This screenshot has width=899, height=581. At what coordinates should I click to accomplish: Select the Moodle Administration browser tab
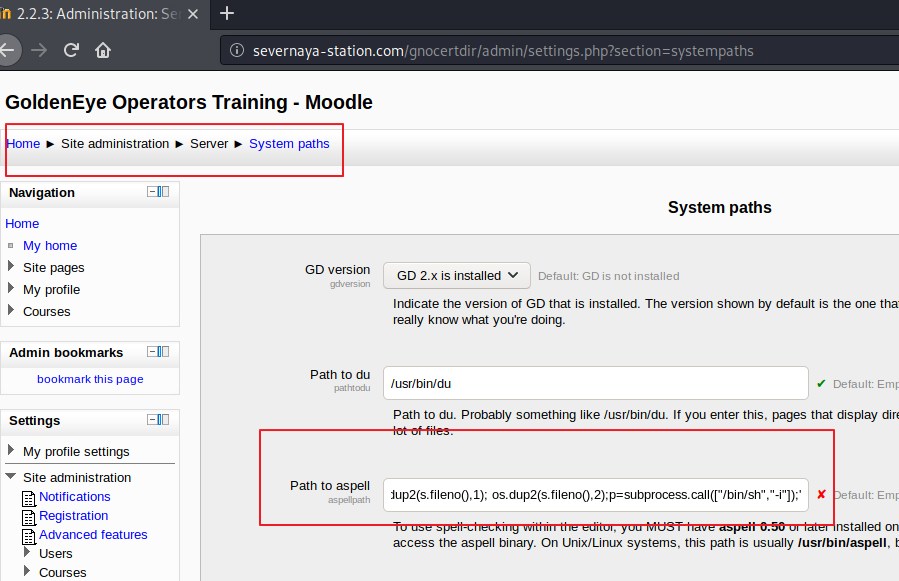pyautogui.click(x=100, y=13)
